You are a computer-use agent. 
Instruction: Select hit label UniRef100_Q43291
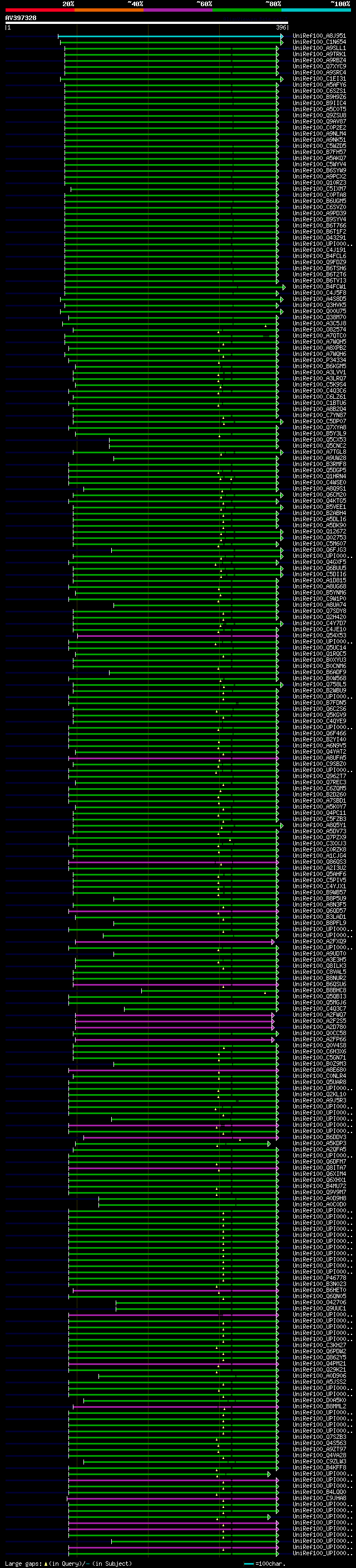tap(319, 238)
